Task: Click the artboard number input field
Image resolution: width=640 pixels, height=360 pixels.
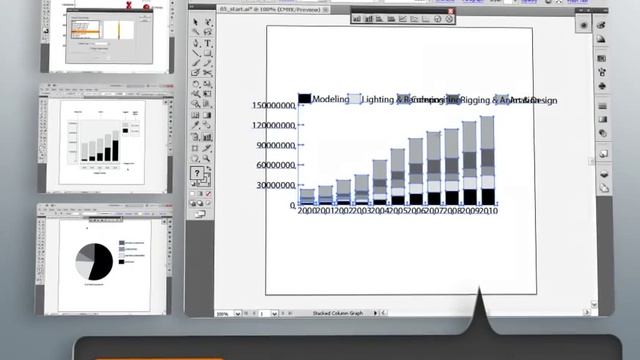Action: (x=264, y=314)
